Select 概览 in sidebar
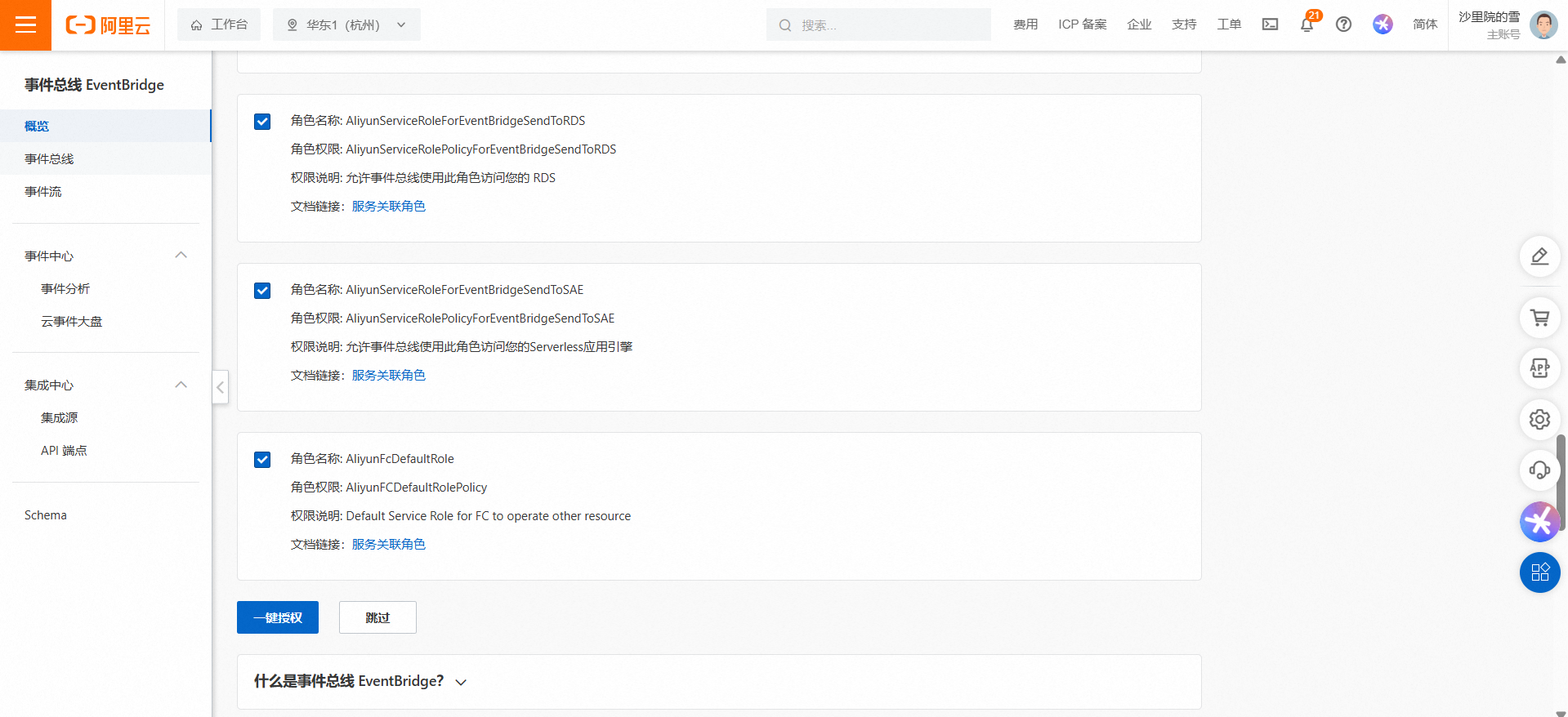Image resolution: width=1568 pixels, height=717 pixels. tap(105, 126)
